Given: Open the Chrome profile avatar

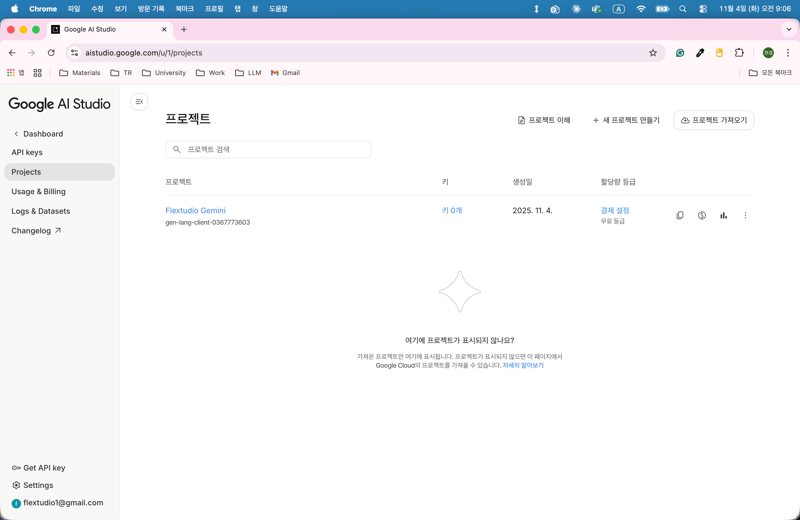Looking at the screenshot, I should point(768,53).
